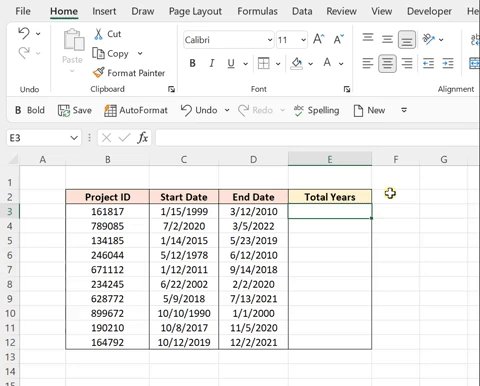Switch to the Formulas tab
The height and width of the screenshot is (386, 480).
[257, 11]
